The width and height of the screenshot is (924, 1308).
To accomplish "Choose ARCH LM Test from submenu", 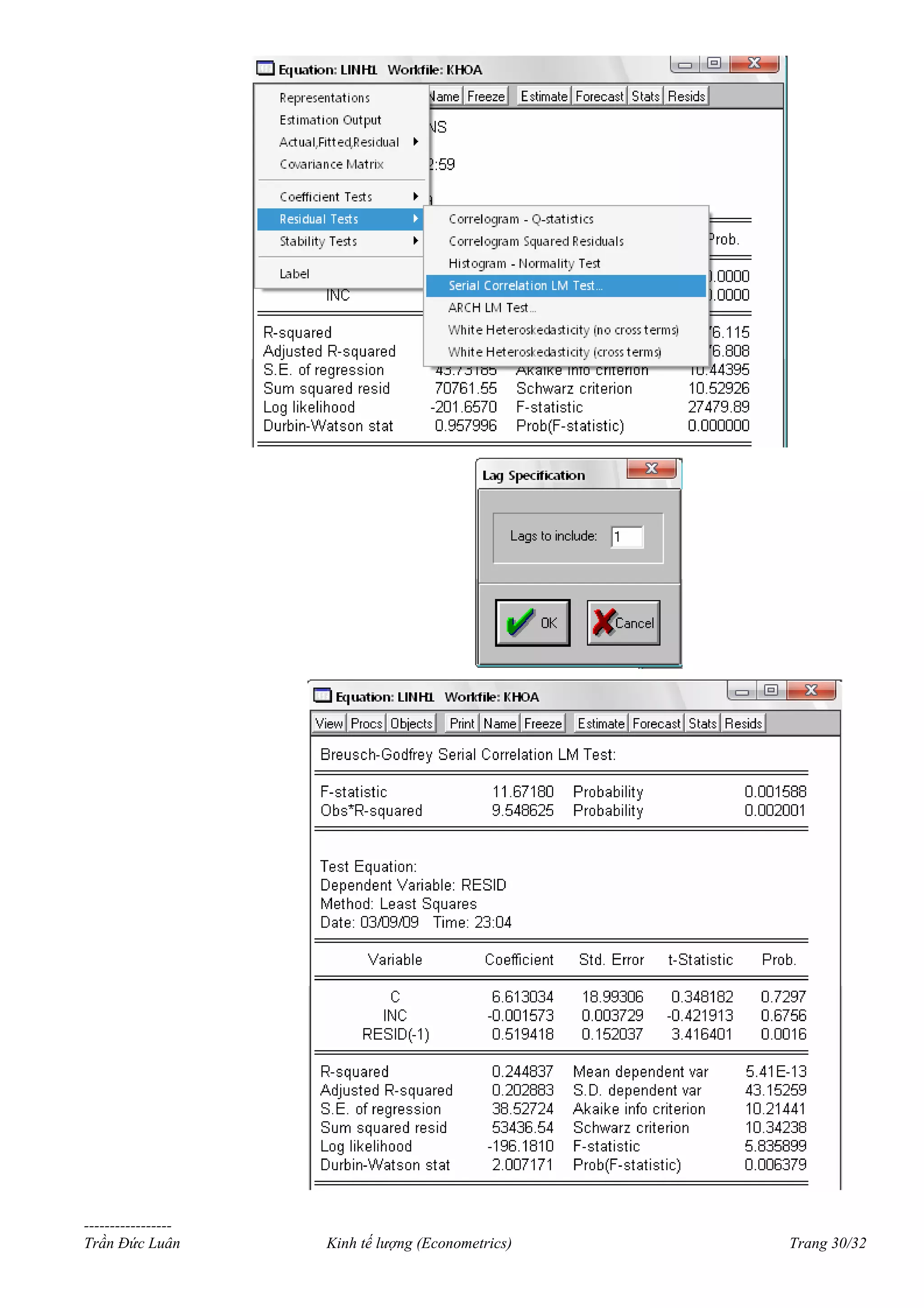I will [x=492, y=308].
